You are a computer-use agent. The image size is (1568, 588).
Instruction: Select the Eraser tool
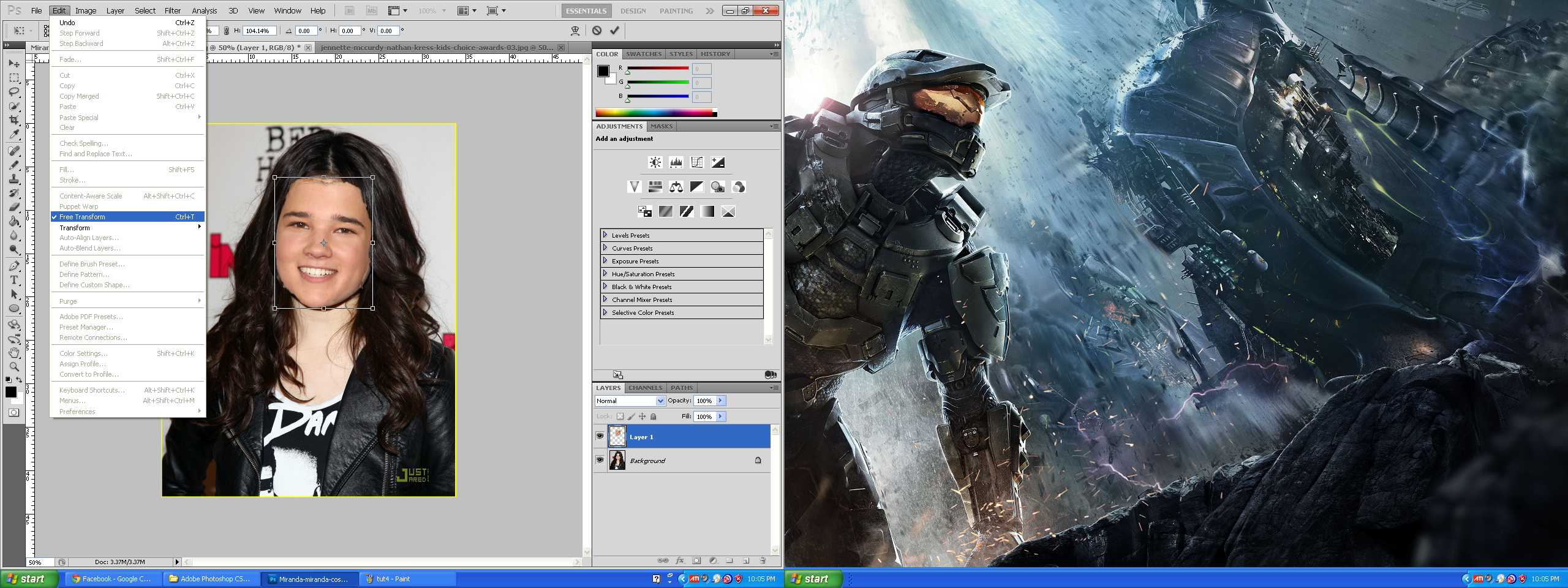coord(14,207)
